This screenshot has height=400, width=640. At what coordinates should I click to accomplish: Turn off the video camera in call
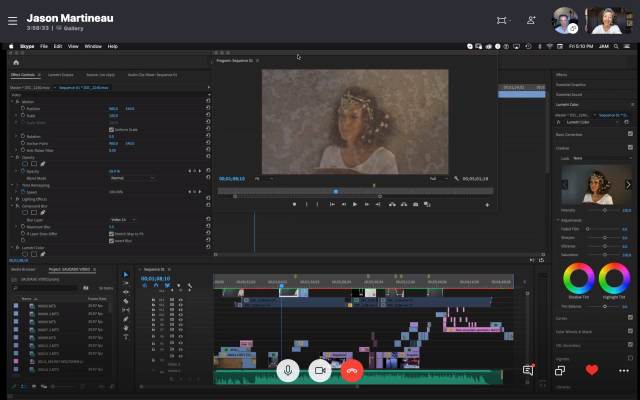point(320,370)
